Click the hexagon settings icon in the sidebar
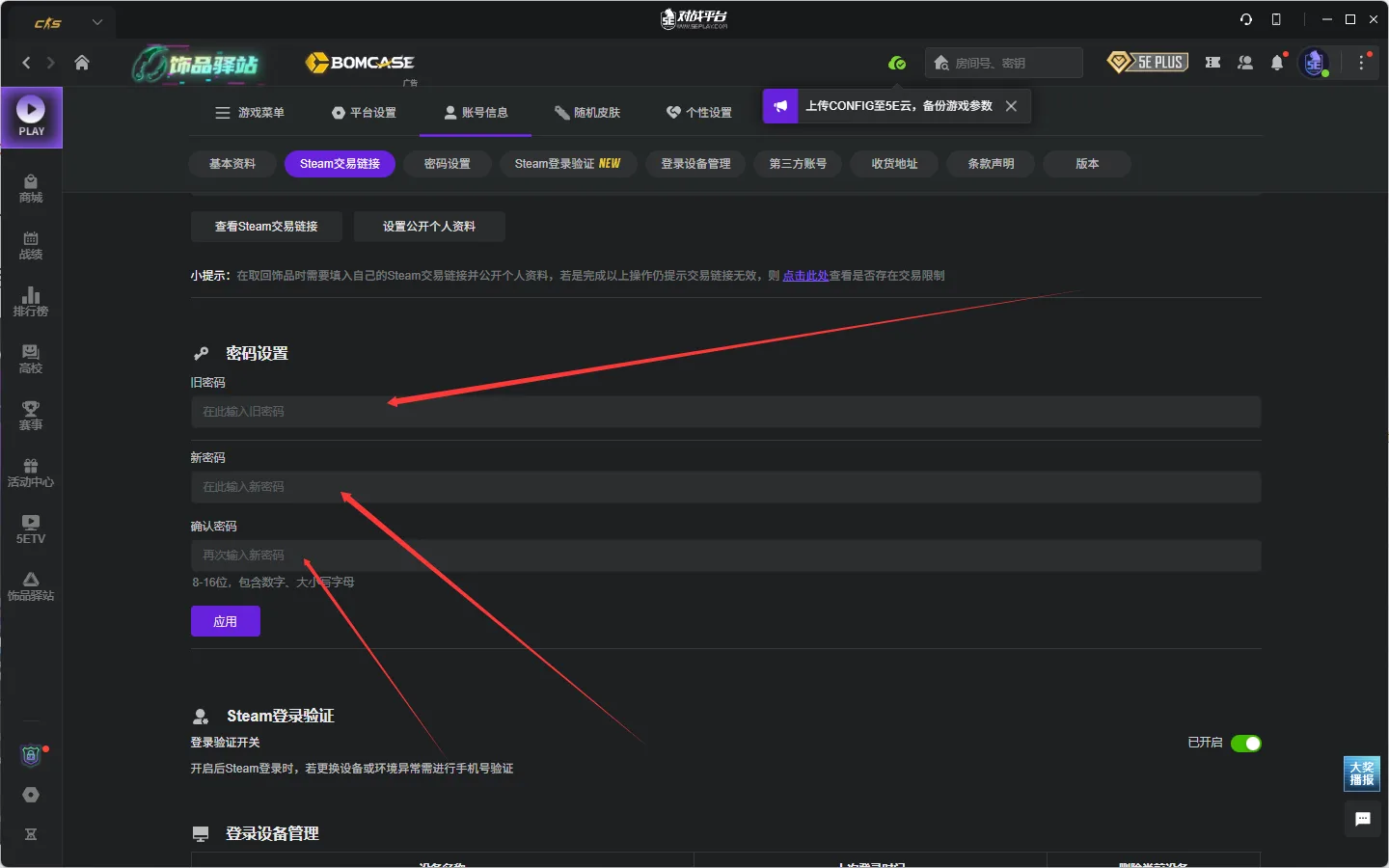The height and width of the screenshot is (868, 1389). coord(31,795)
